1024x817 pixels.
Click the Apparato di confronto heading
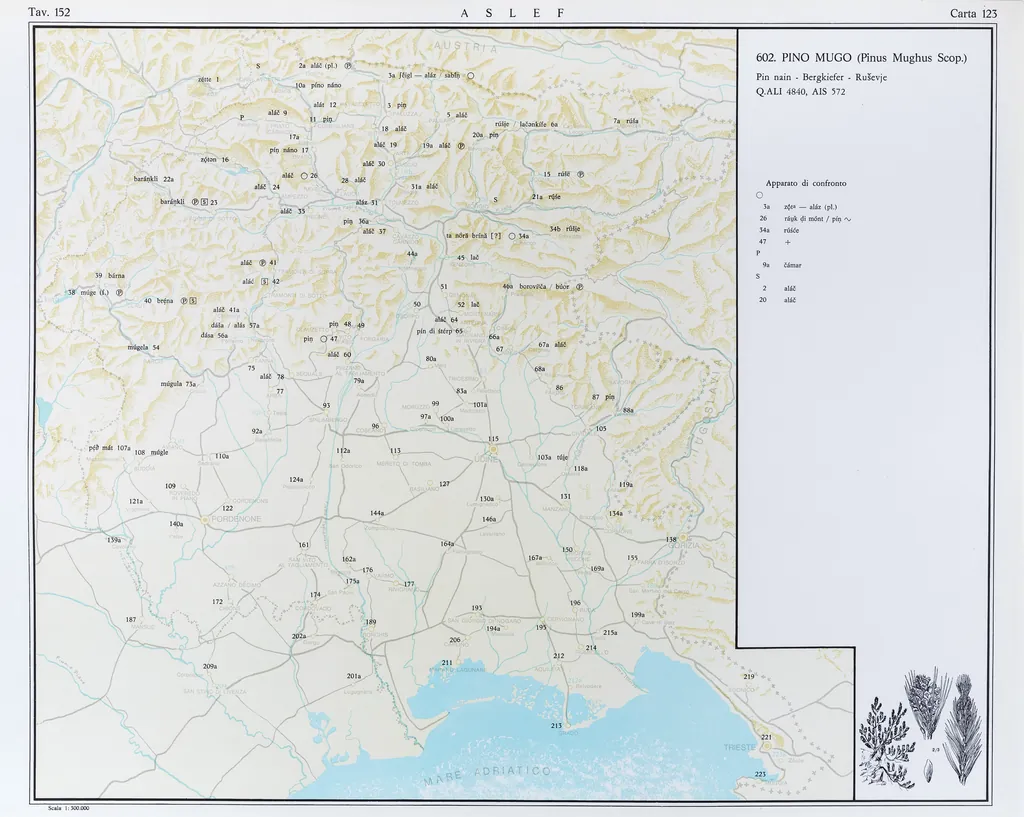[x=805, y=183]
